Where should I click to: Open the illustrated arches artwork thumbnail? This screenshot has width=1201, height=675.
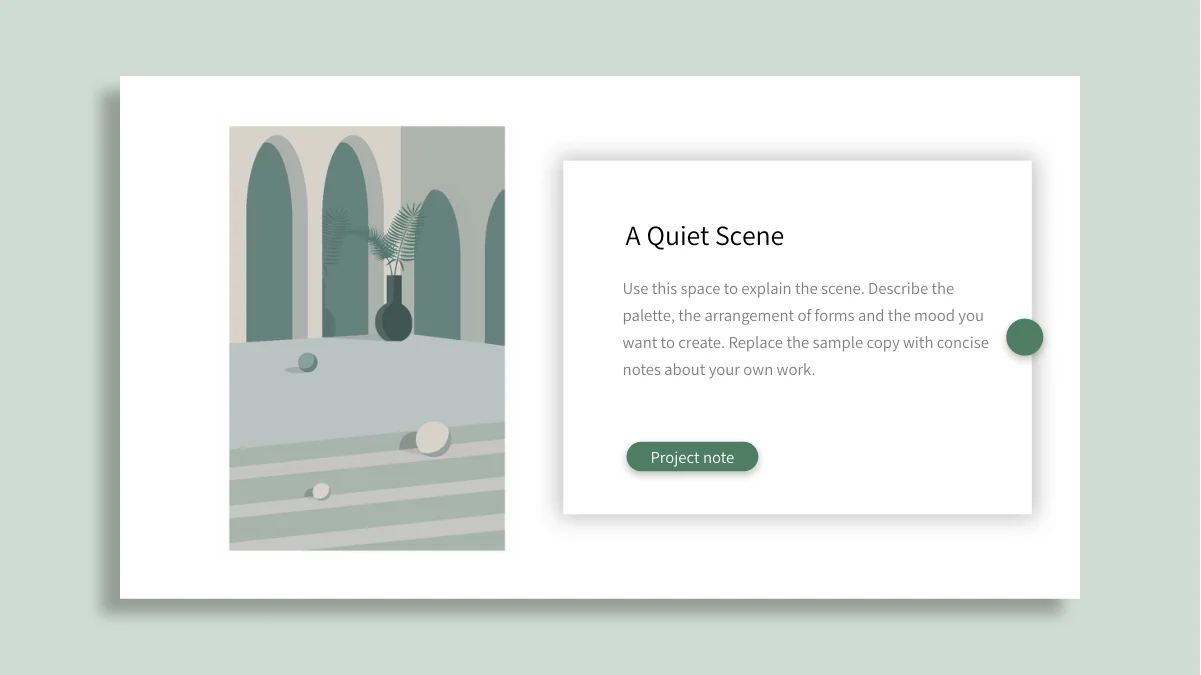367,338
